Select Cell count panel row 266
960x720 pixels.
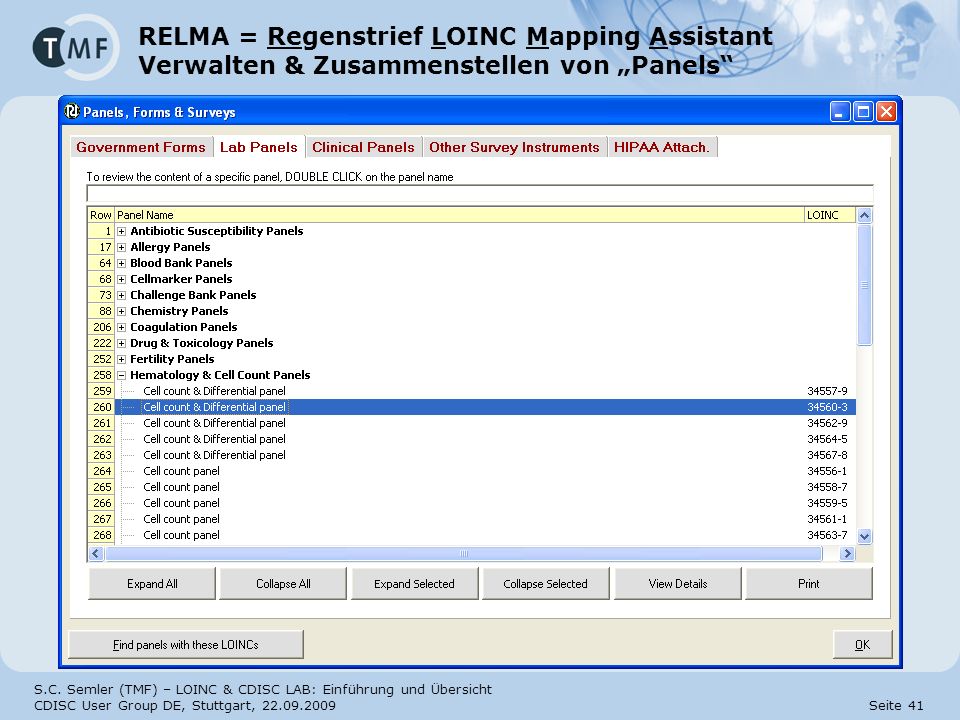tap(485, 503)
